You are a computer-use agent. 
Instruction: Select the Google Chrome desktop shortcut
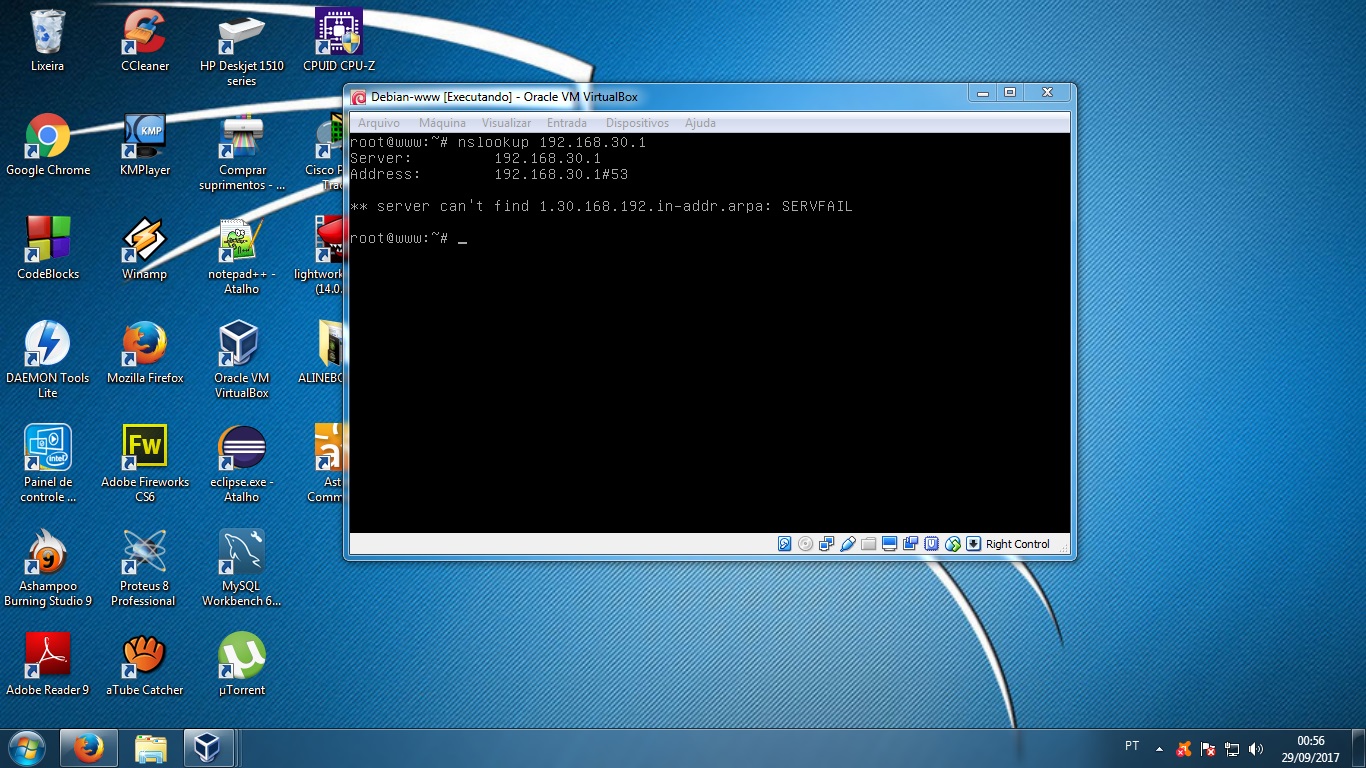click(48, 145)
